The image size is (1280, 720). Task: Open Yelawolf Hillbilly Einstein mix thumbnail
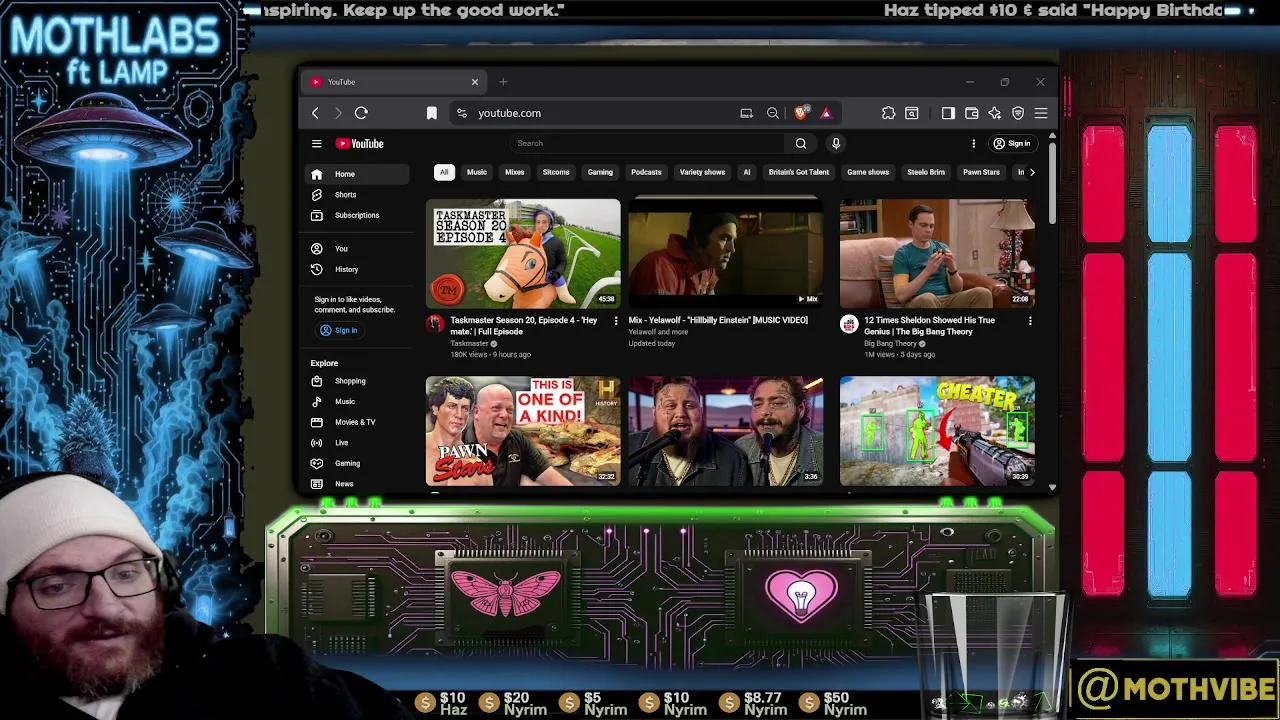click(726, 253)
